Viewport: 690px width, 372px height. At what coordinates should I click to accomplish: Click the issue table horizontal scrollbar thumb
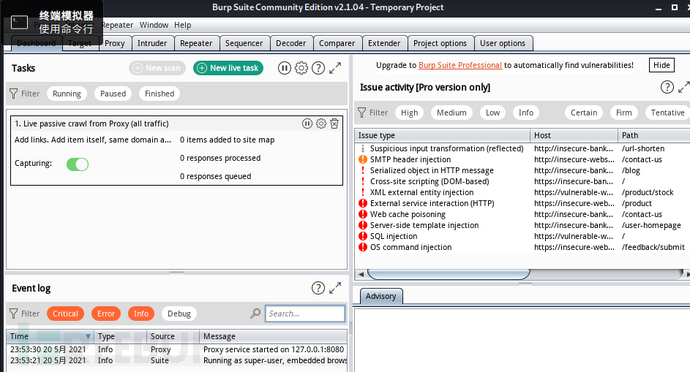point(449,274)
